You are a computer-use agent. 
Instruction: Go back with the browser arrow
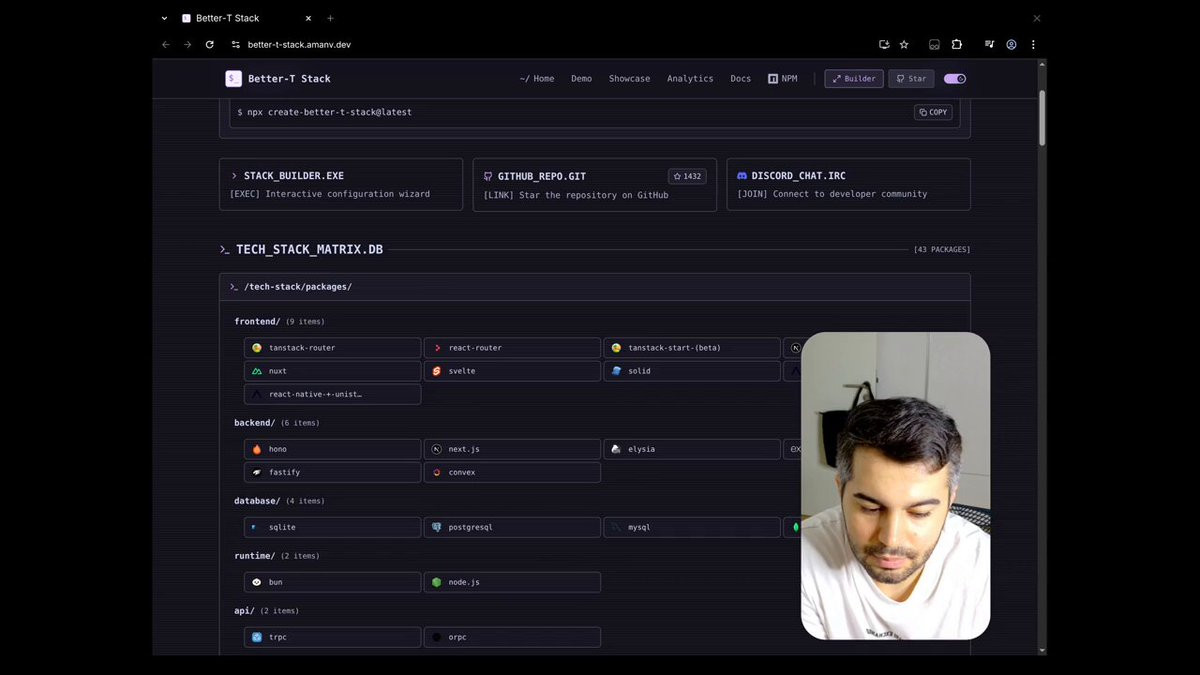[166, 44]
